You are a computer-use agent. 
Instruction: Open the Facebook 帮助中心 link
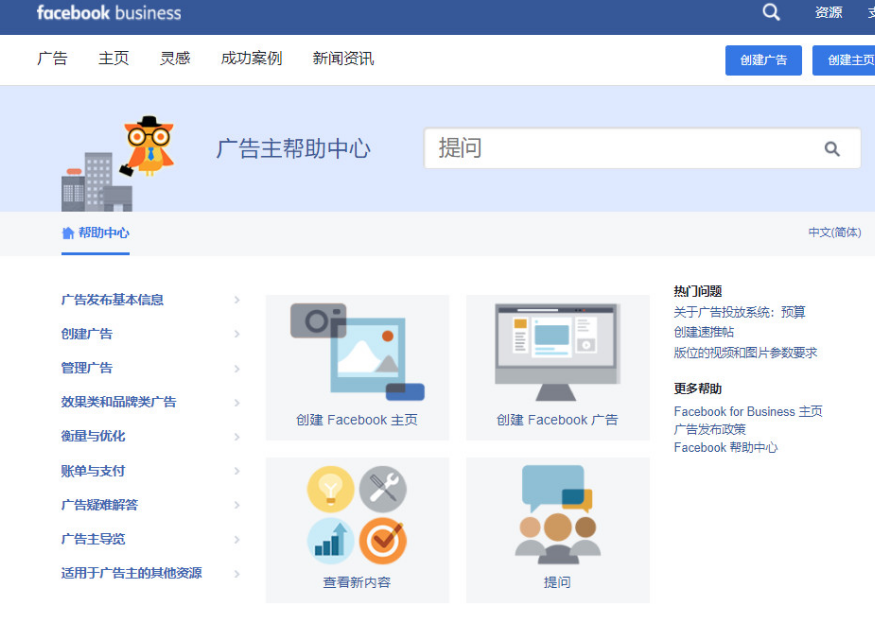pyautogui.click(x=725, y=448)
